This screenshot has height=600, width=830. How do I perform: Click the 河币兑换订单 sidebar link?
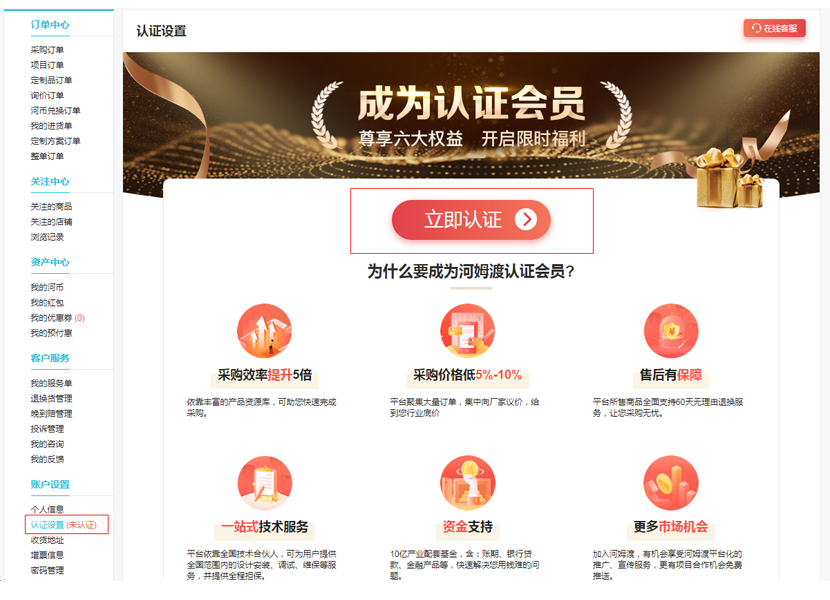click(56, 111)
